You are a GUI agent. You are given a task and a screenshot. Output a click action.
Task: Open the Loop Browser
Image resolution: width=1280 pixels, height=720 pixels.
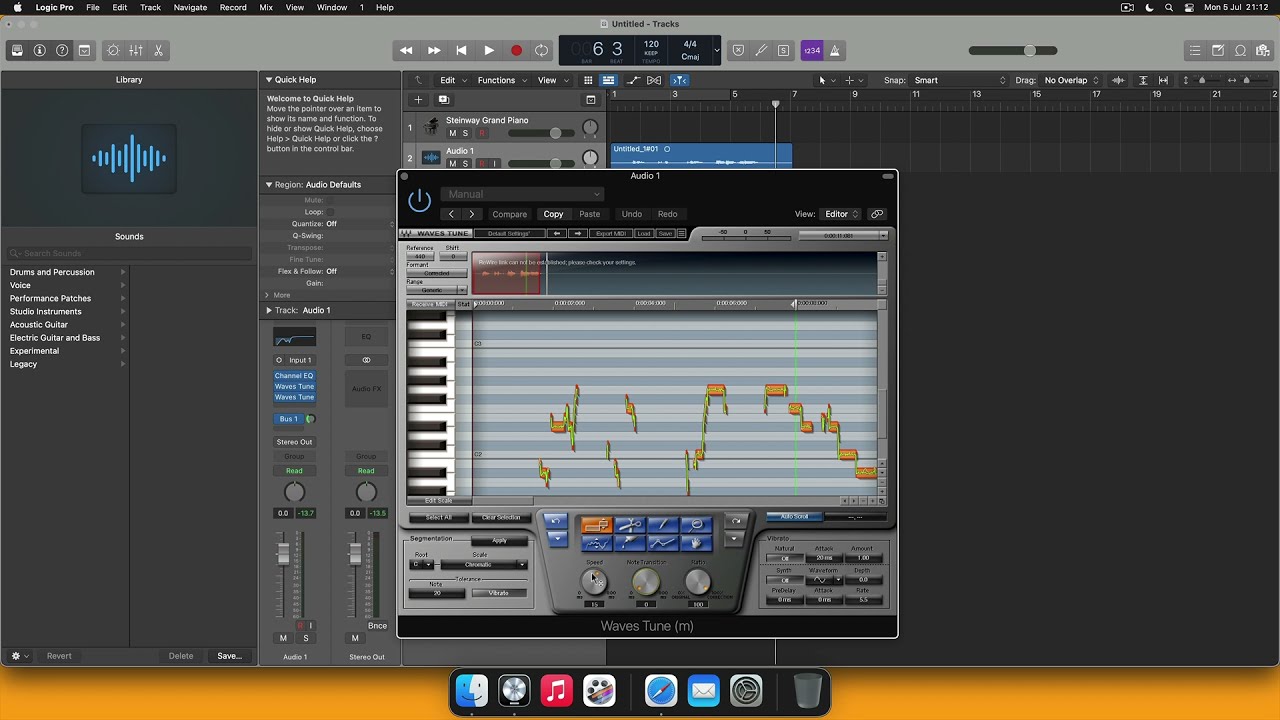coord(1241,50)
